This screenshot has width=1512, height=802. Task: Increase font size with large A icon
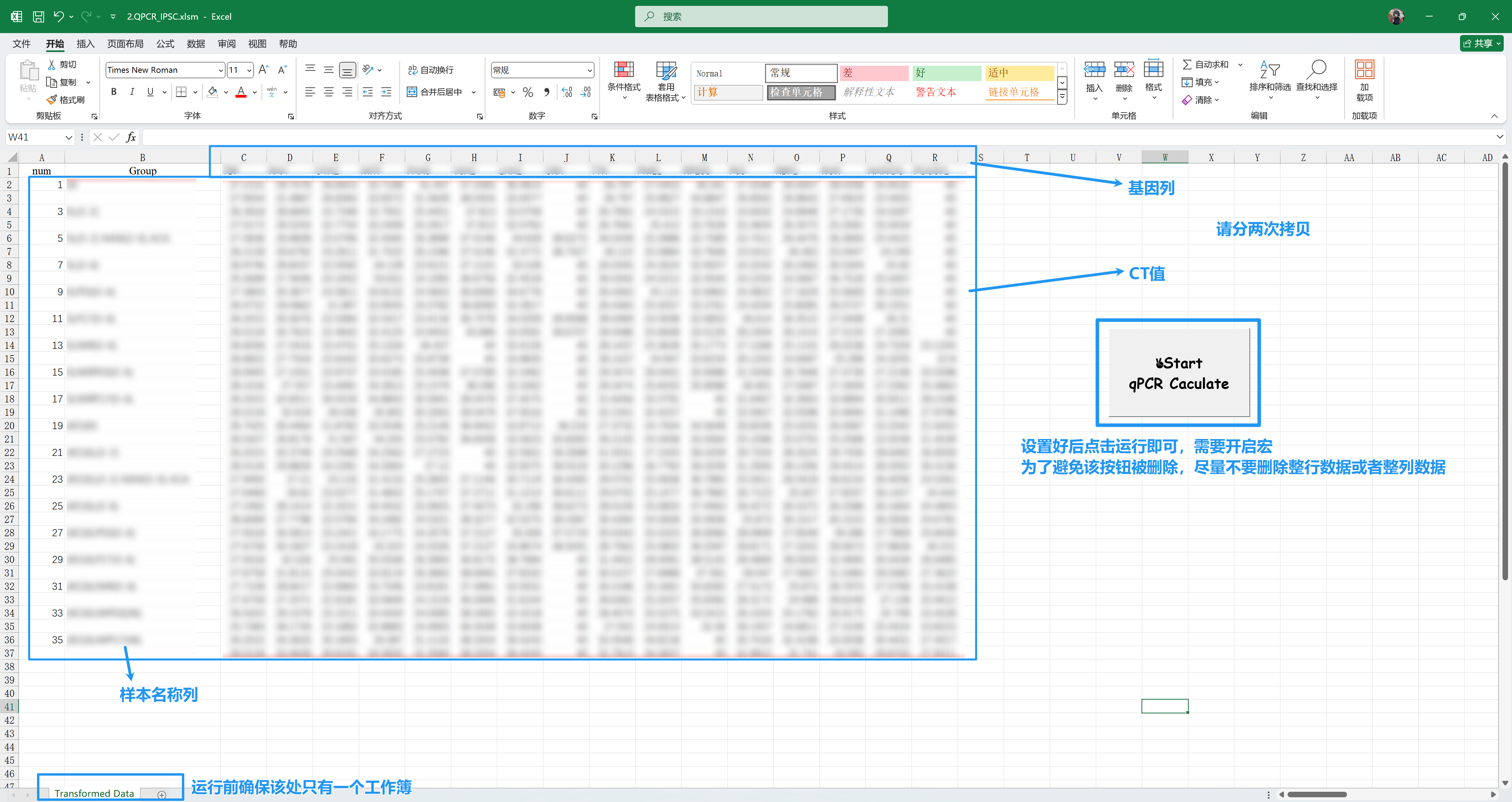(x=263, y=70)
